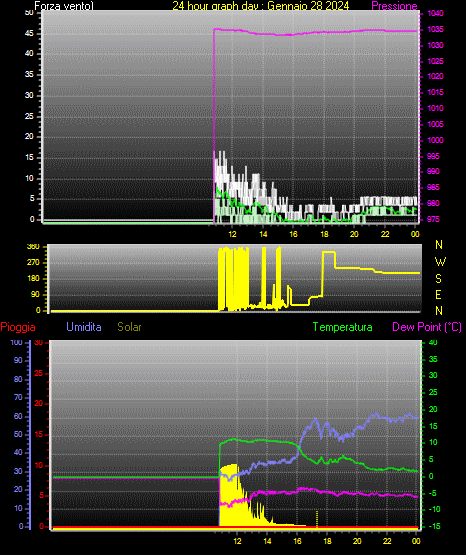Viewport: 466px width, 555px height.
Task: Click the 1035 pressure axis value
Action: 436,29
